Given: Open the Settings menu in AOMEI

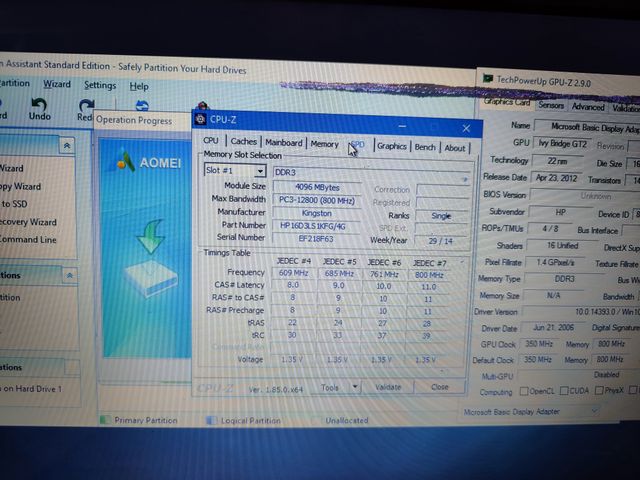Looking at the screenshot, I should pyautogui.click(x=100, y=85).
